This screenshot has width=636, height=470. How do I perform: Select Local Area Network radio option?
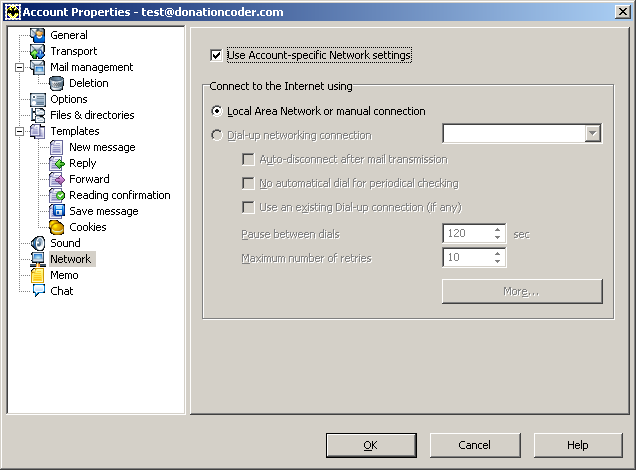(217, 111)
